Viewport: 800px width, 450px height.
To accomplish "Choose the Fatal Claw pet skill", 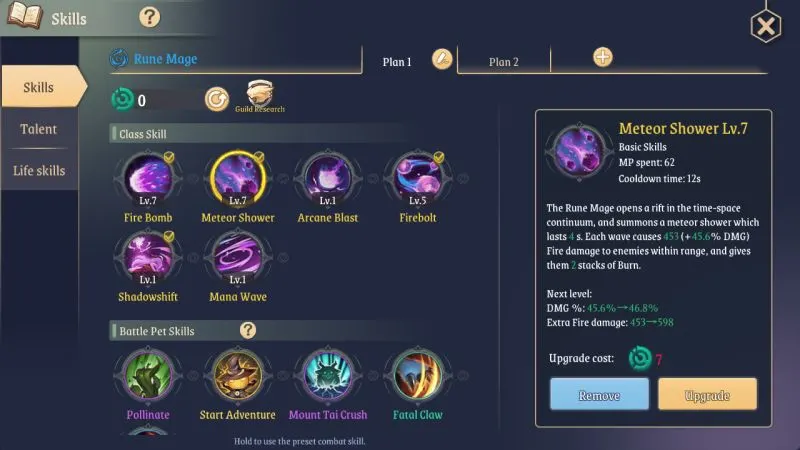I will (x=417, y=376).
